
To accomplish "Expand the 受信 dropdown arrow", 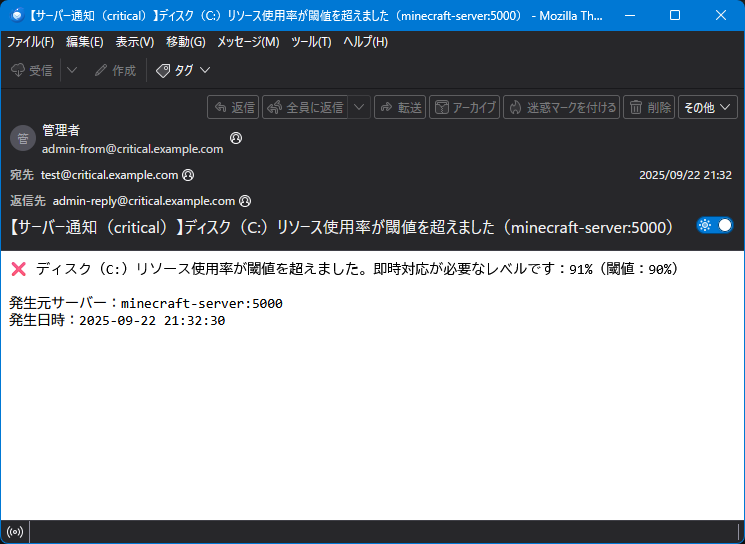I will 72,70.
